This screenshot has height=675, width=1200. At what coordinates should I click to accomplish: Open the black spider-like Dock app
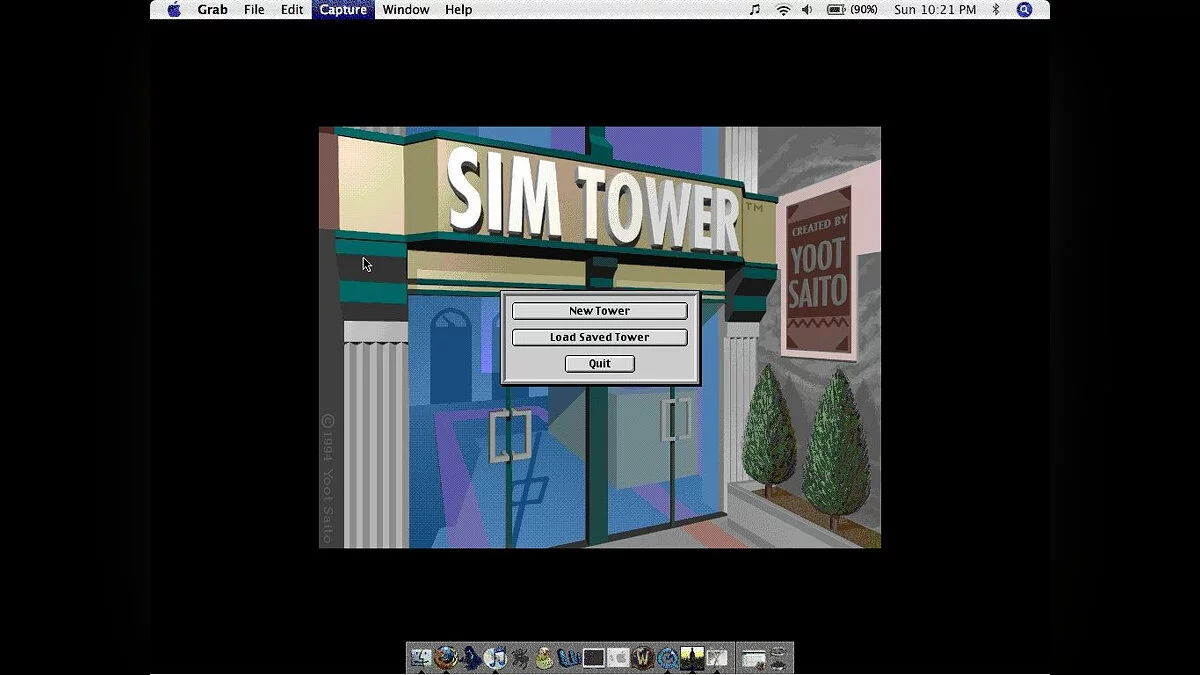[520, 658]
